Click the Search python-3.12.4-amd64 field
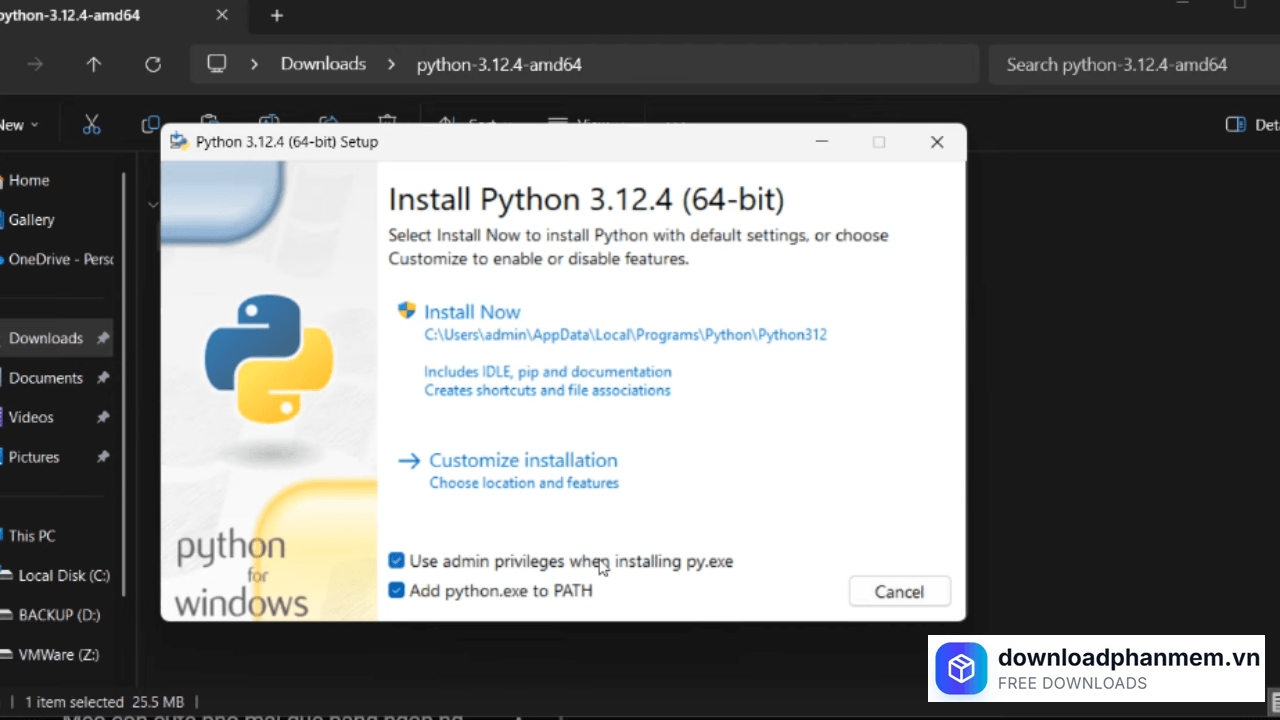Viewport: 1280px width, 720px height. point(1130,65)
